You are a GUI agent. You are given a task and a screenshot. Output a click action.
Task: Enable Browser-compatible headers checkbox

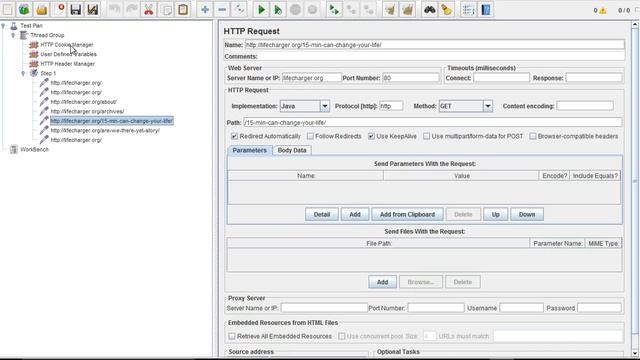(533, 136)
